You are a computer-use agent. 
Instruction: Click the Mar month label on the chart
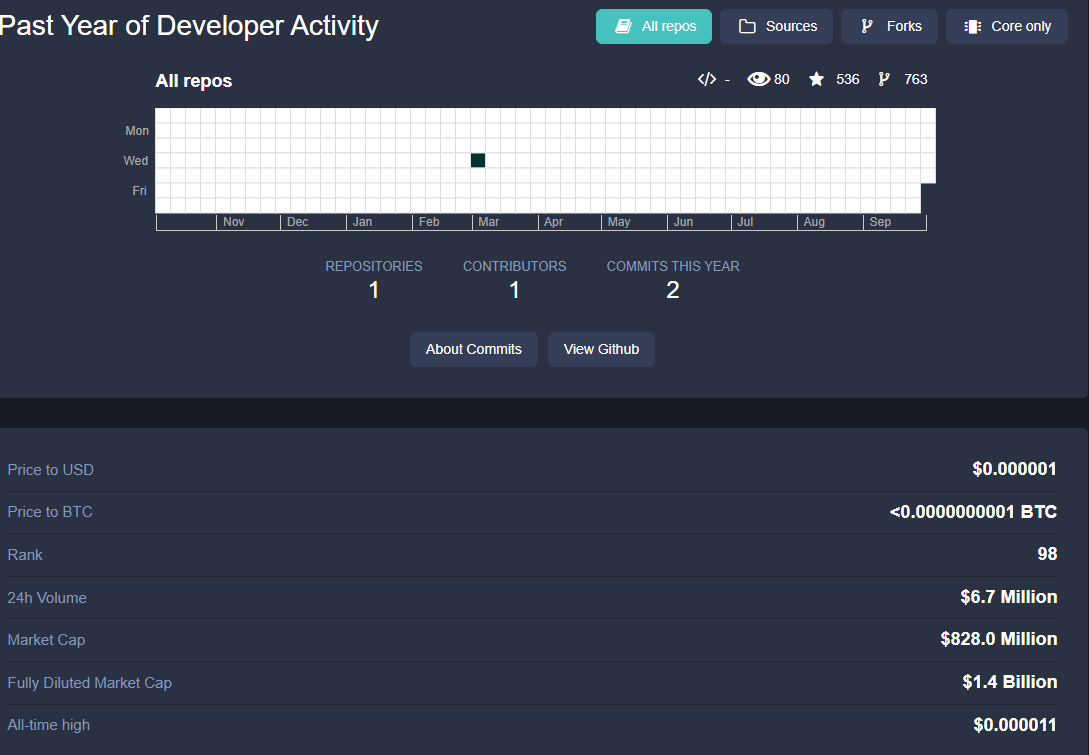click(x=488, y=222)
